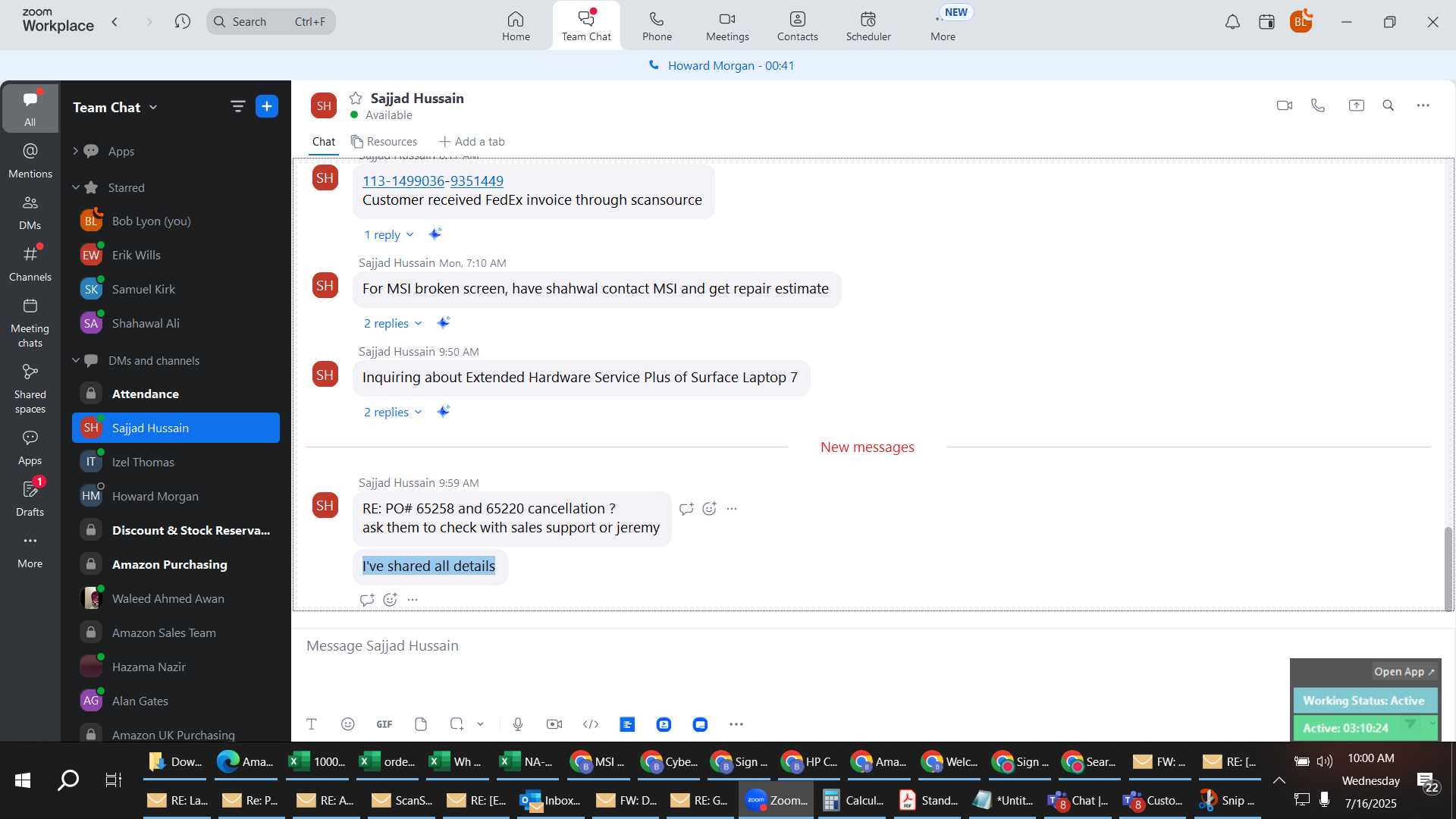Open the Meetings tab
The width and height of the screenshot is (1456, 819).
click(x=727, y=26)
